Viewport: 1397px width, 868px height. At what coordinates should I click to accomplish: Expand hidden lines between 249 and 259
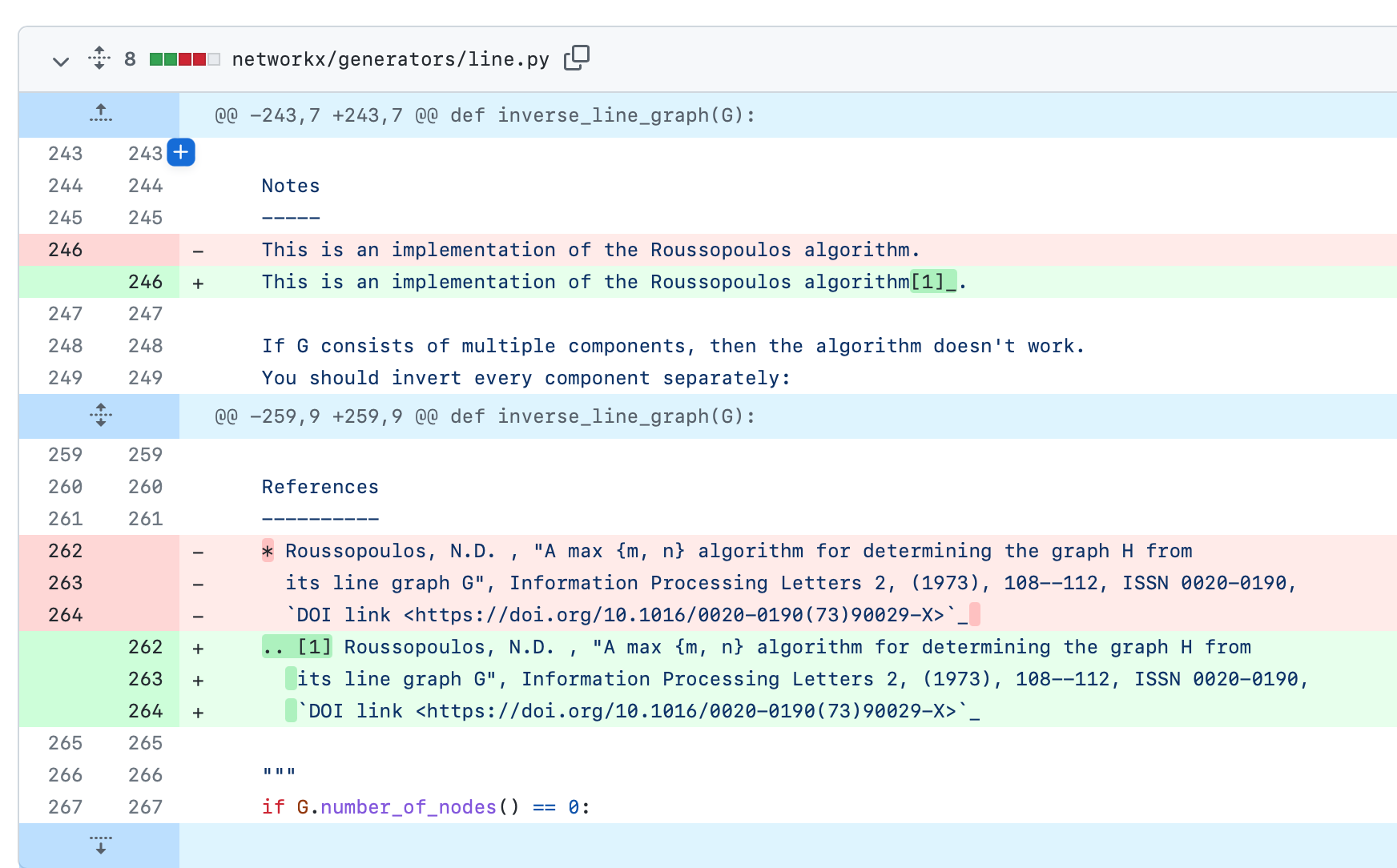click(100, 416)
